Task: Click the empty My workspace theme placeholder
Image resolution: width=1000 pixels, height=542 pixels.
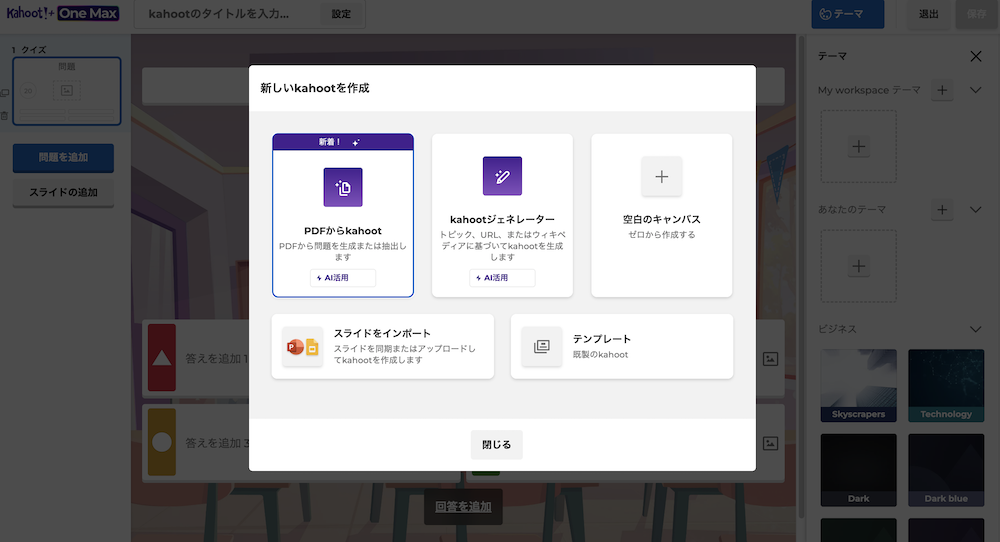Action: pos(858,147)
